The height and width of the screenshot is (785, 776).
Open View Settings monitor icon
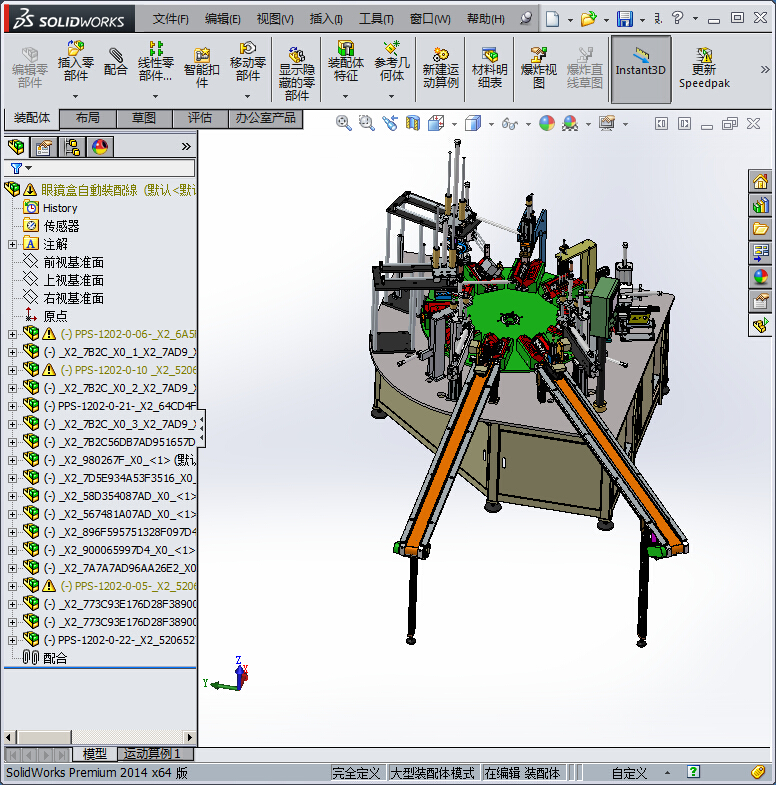tap(607, 123)
